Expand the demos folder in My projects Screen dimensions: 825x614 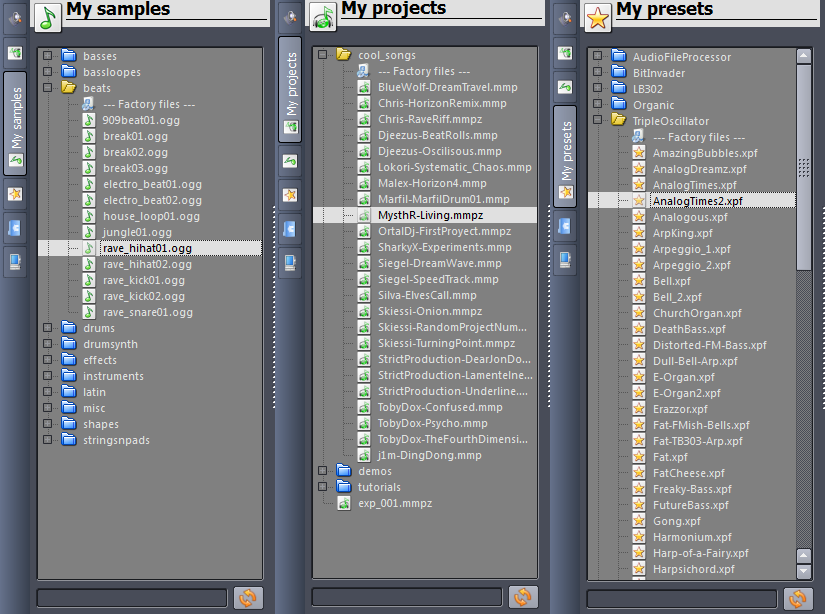pyautogui.click(x=324, y=471)
